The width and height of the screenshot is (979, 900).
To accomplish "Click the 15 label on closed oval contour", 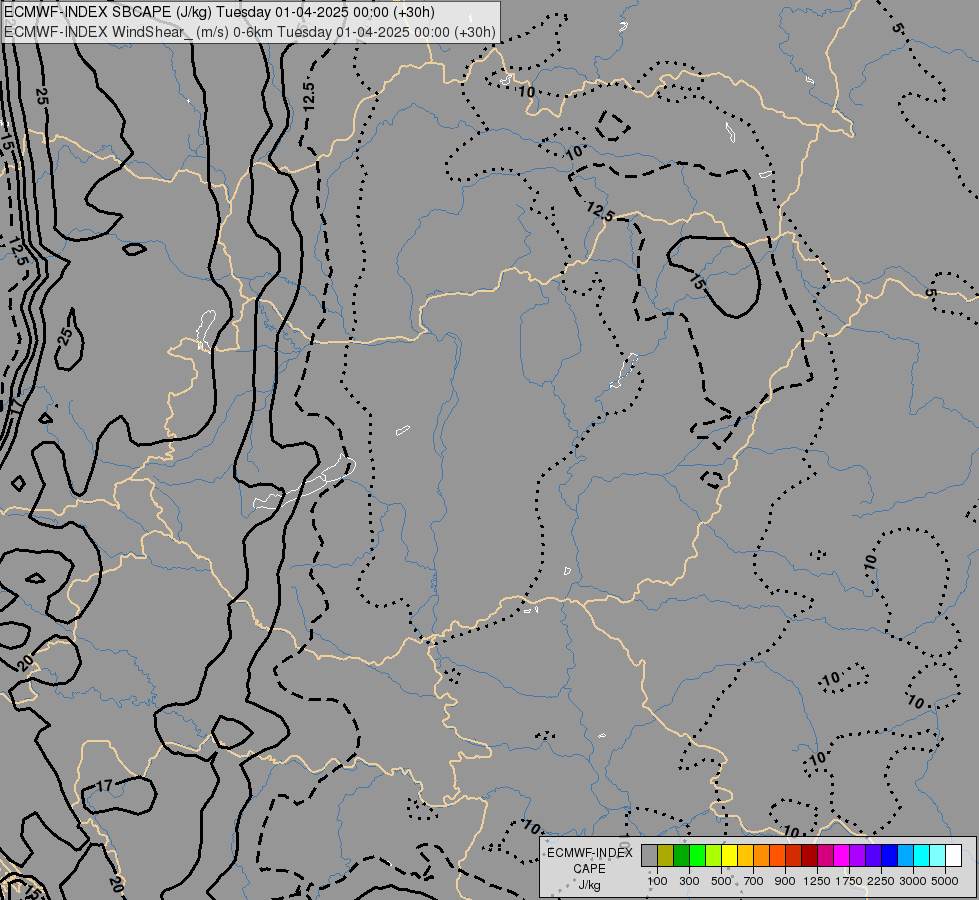I will 697,282.
